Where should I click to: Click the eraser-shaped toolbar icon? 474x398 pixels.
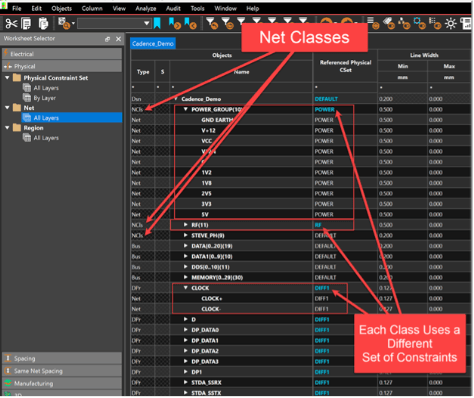point(389,23)
